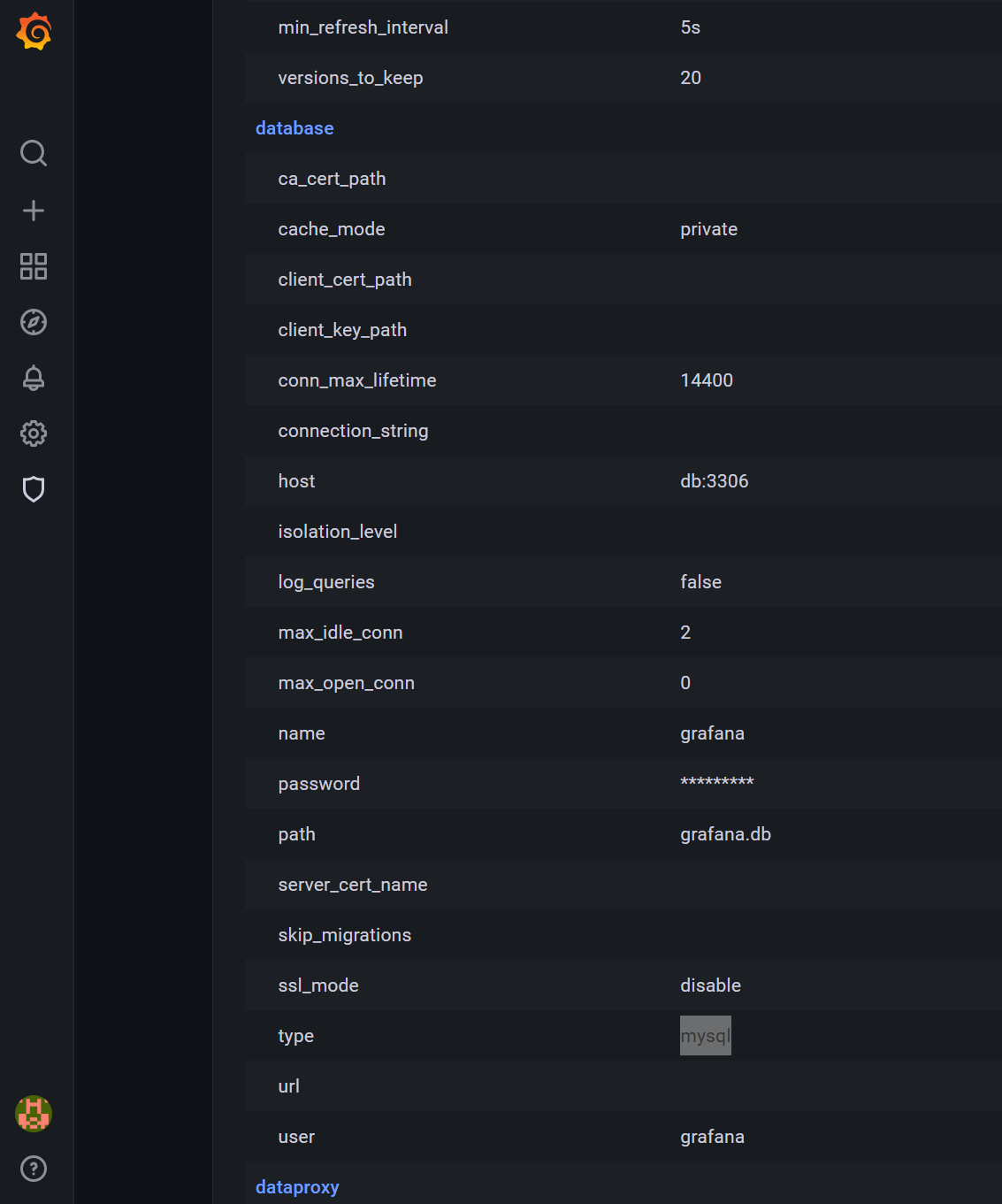
Task: Click the host row label
Action: coord(297,481)
